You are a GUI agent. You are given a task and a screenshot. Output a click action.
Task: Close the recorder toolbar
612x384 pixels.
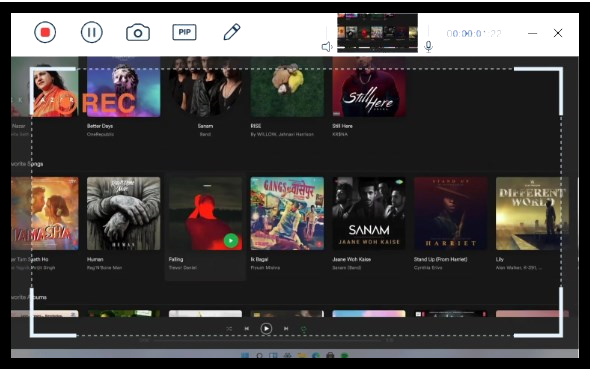pos(558,33)
